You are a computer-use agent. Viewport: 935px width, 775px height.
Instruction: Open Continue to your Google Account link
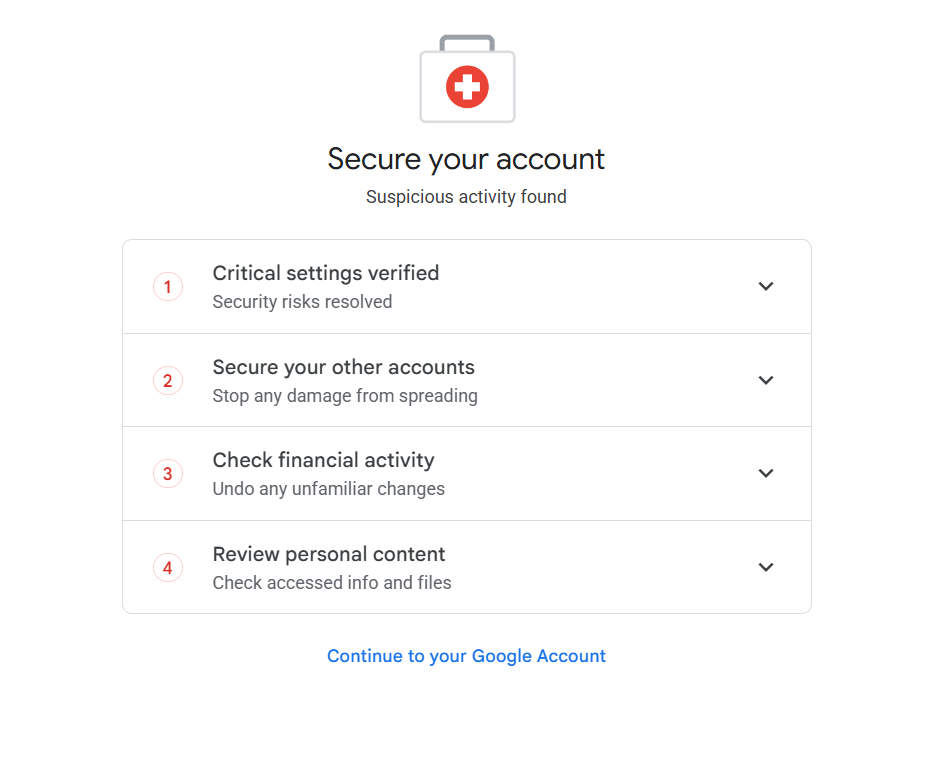(466, 656)
